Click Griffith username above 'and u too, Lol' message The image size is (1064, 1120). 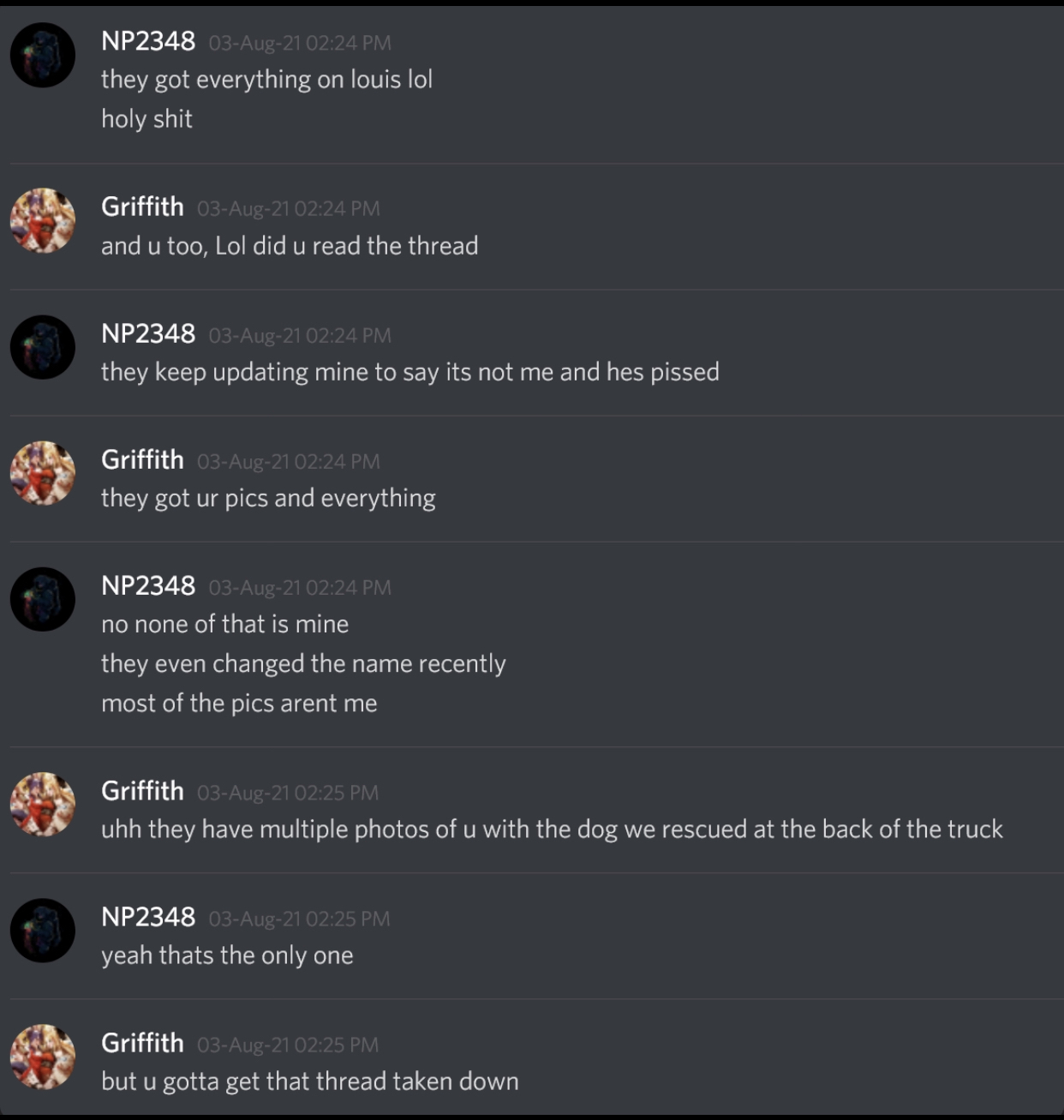tap(142, 207)
